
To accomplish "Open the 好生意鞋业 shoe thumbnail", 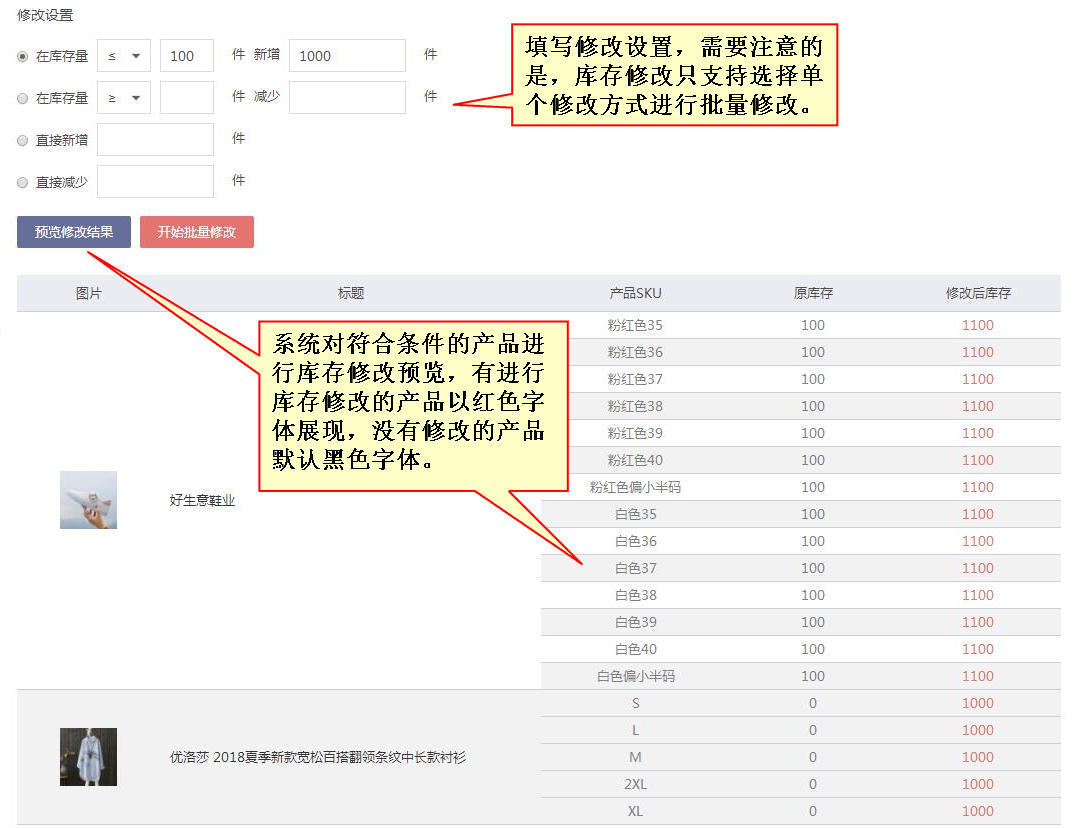I will (88, 500).
